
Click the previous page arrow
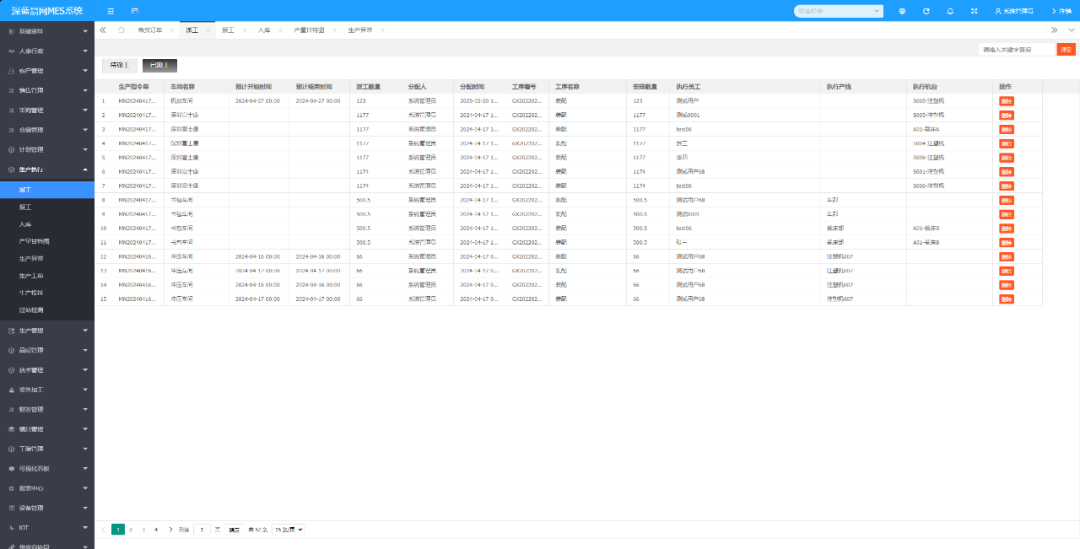point(103,530)
